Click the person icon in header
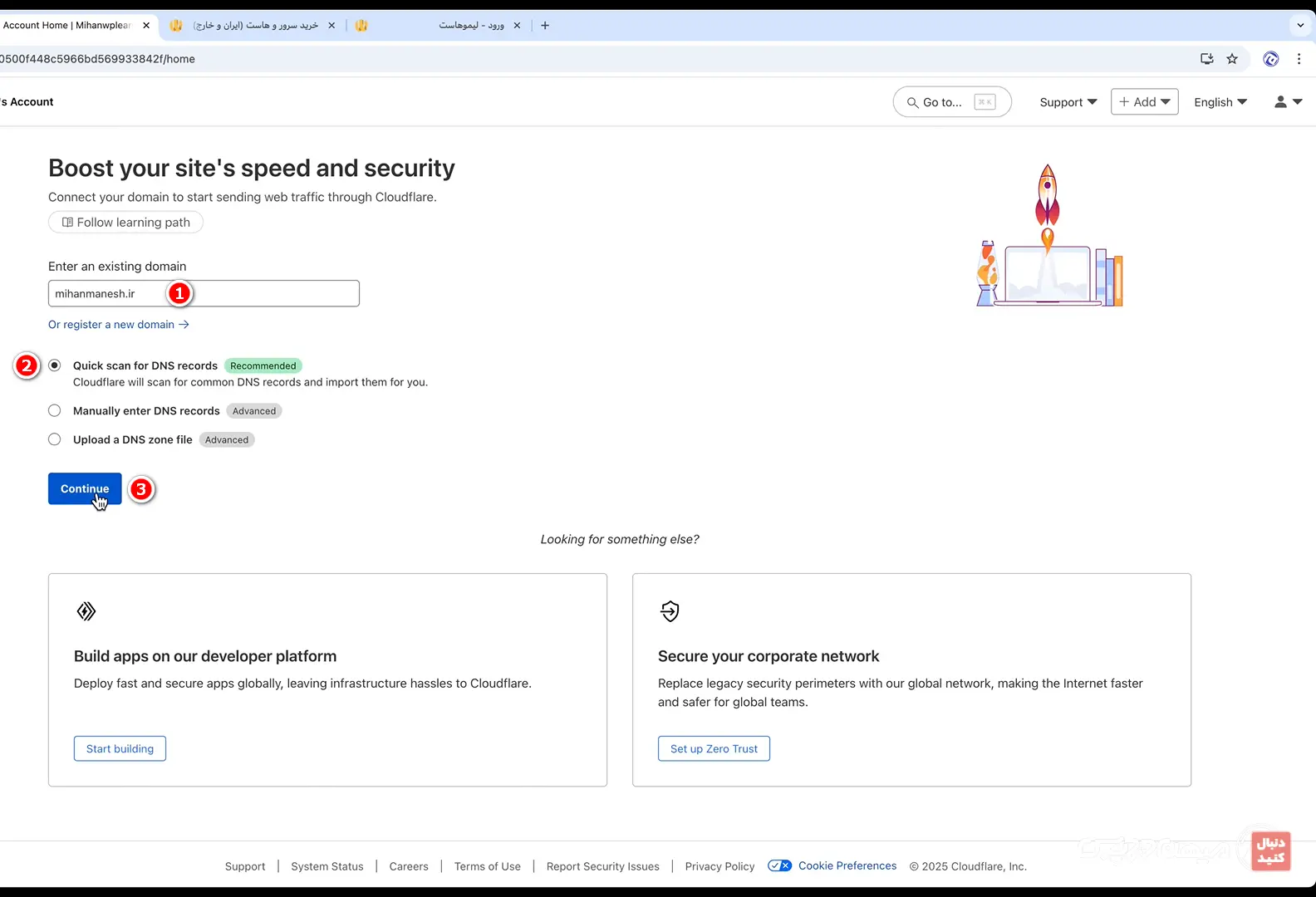The image size is (1316, 897). [x=1280, y=101]
